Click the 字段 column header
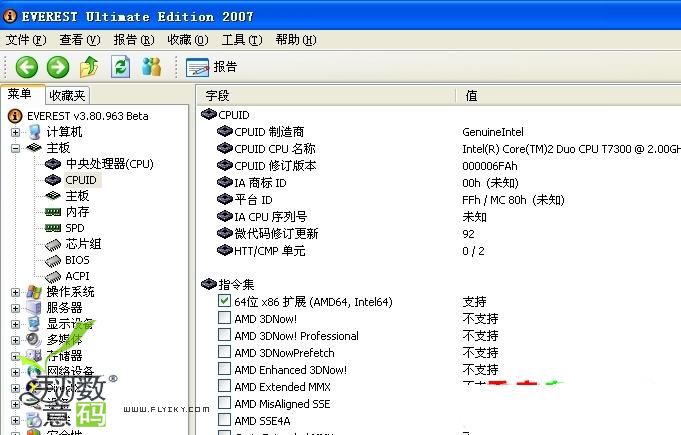This screenshot has height=435, width=681. click(326, 96)
